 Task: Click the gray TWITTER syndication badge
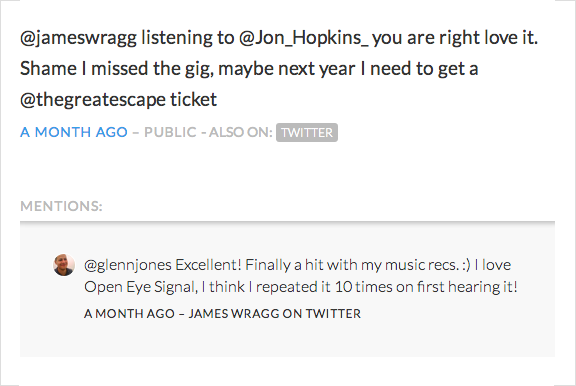click(x=307, y=133)
